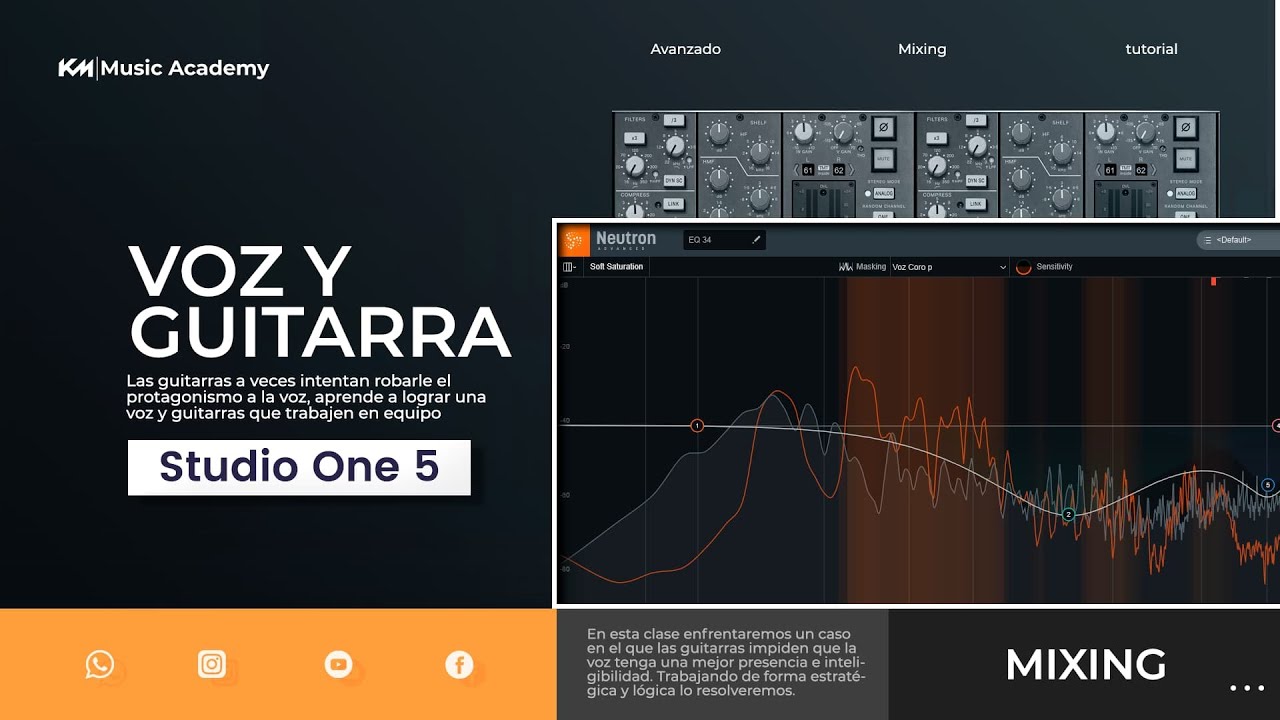Click the DYN SC button on second strip

[976, 180]
